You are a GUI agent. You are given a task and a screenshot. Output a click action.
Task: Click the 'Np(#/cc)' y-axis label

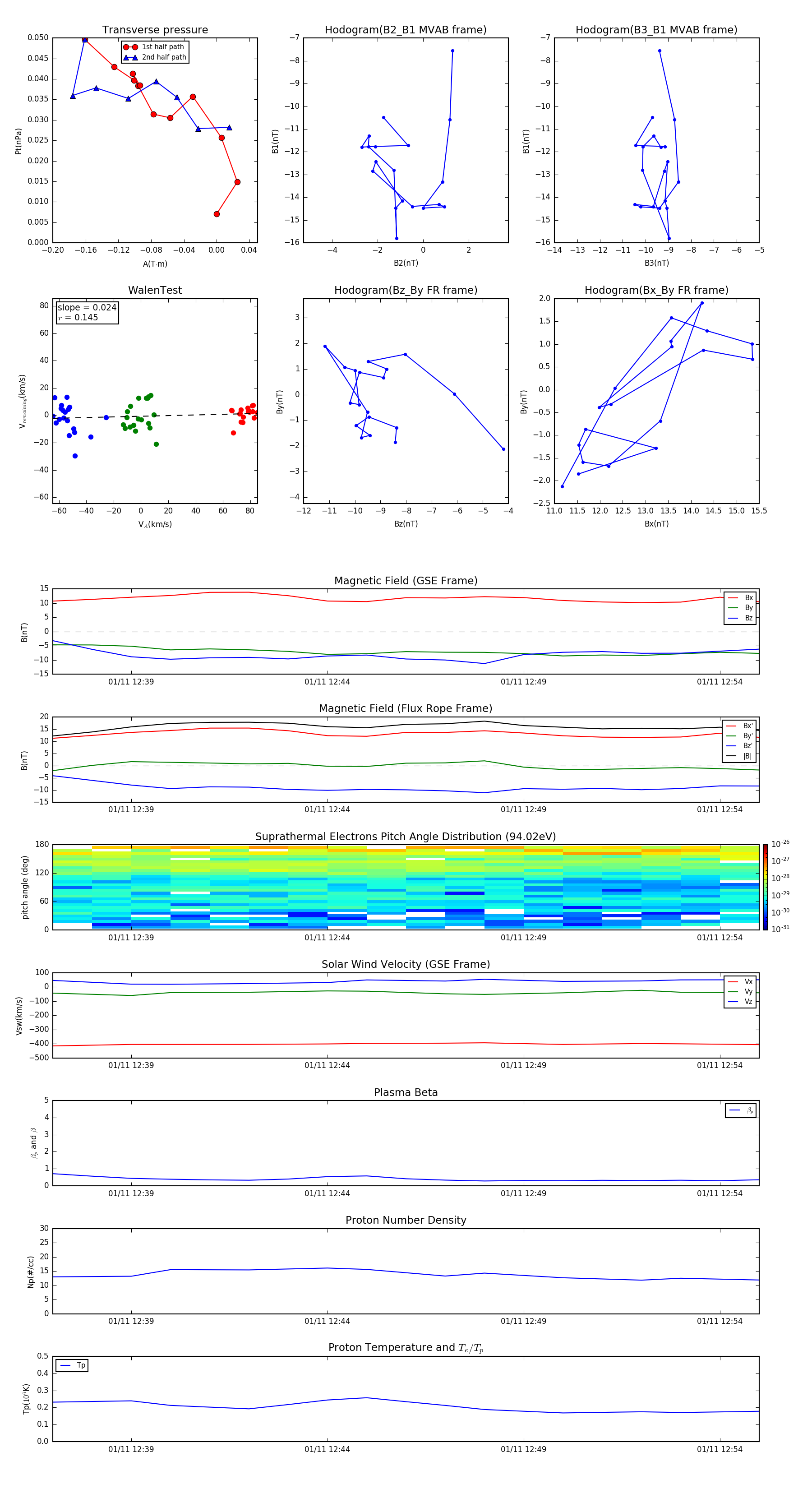coord(31,1272)
